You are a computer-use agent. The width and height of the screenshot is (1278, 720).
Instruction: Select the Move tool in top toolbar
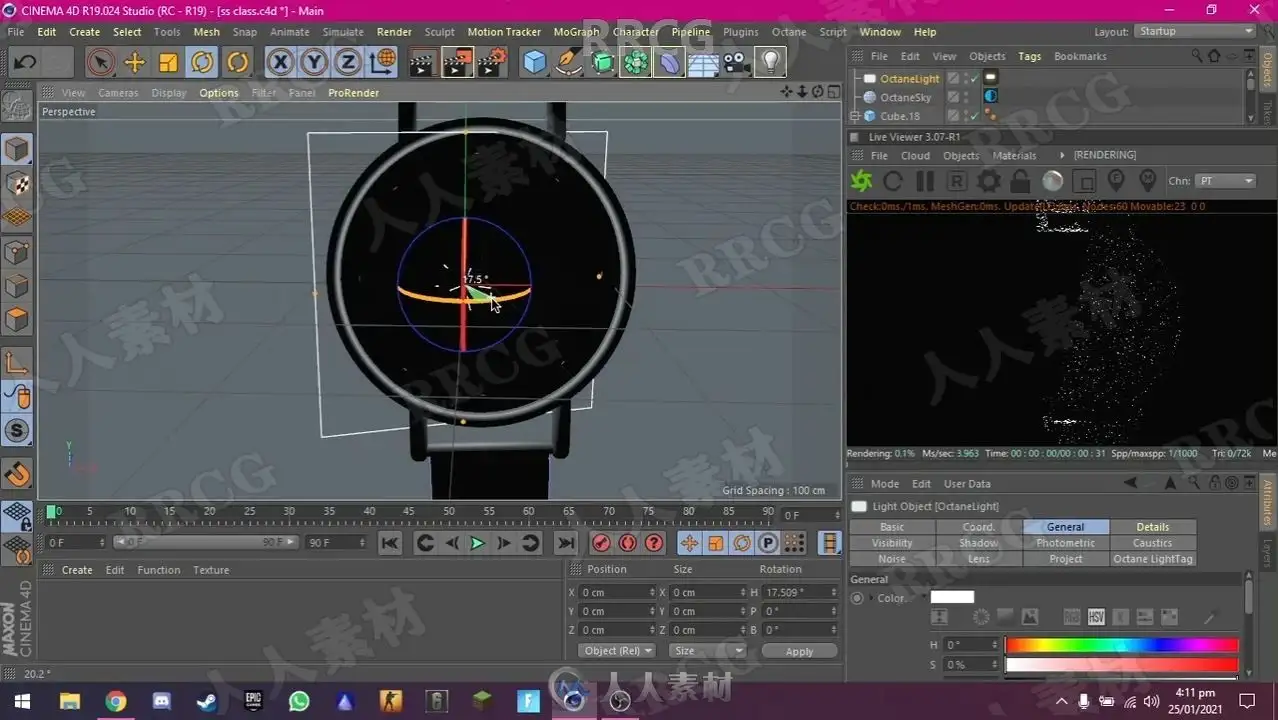pyautogui.click(x=134, y=63)
